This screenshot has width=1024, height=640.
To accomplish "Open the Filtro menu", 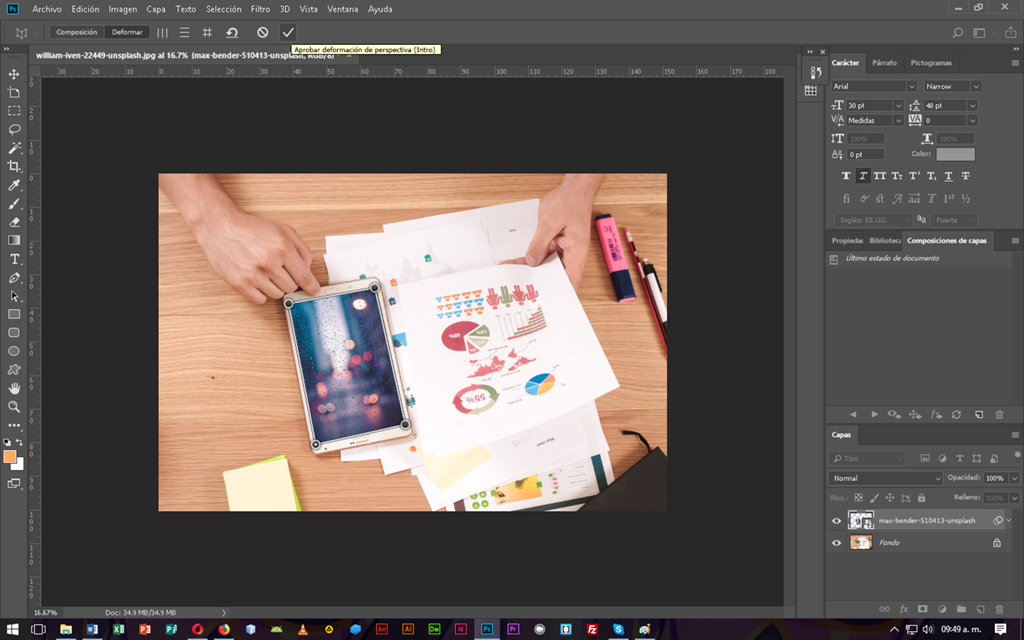I will click(x=260, y=9).
